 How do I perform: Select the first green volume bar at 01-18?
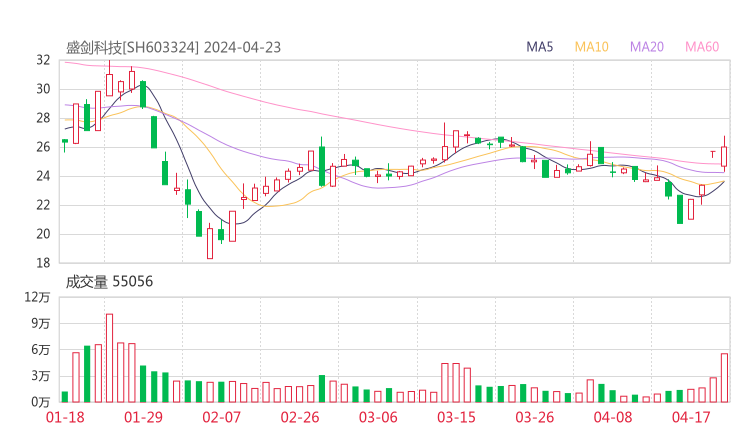point(65,397)
